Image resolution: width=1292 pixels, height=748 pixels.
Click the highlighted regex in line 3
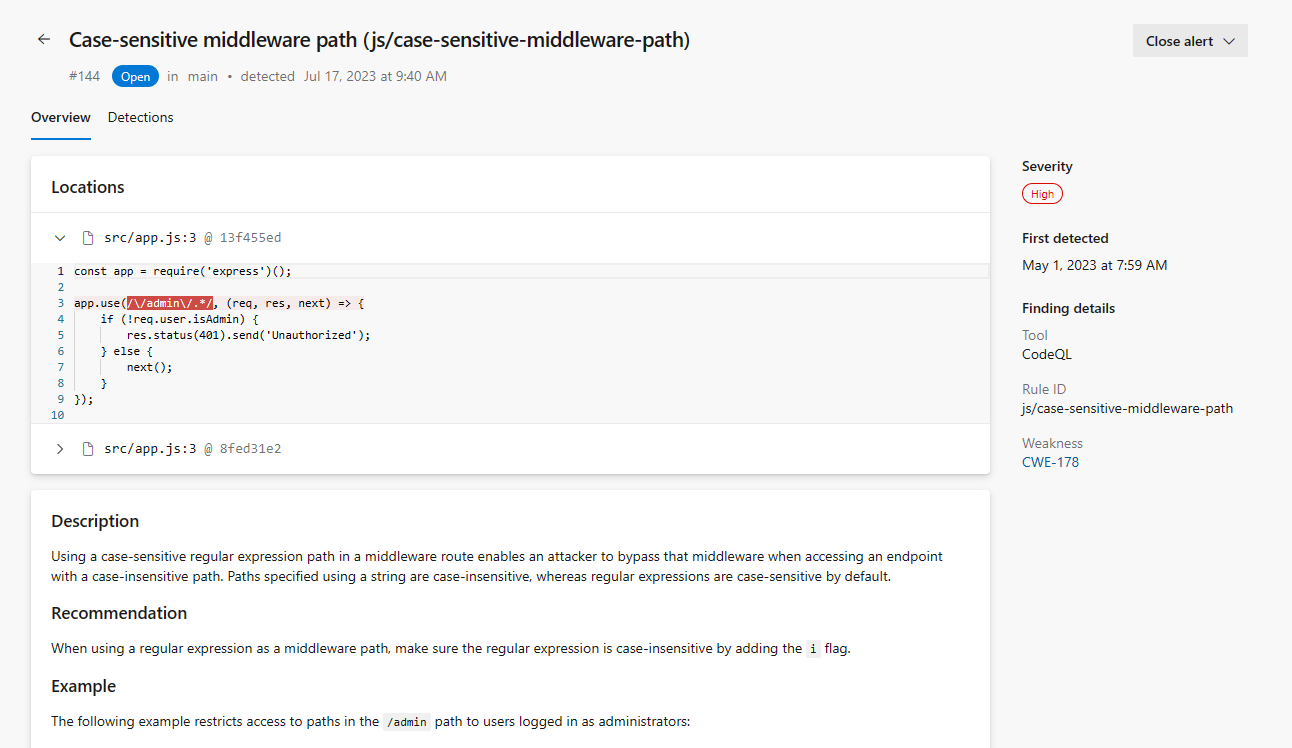[x=170, y=303]
